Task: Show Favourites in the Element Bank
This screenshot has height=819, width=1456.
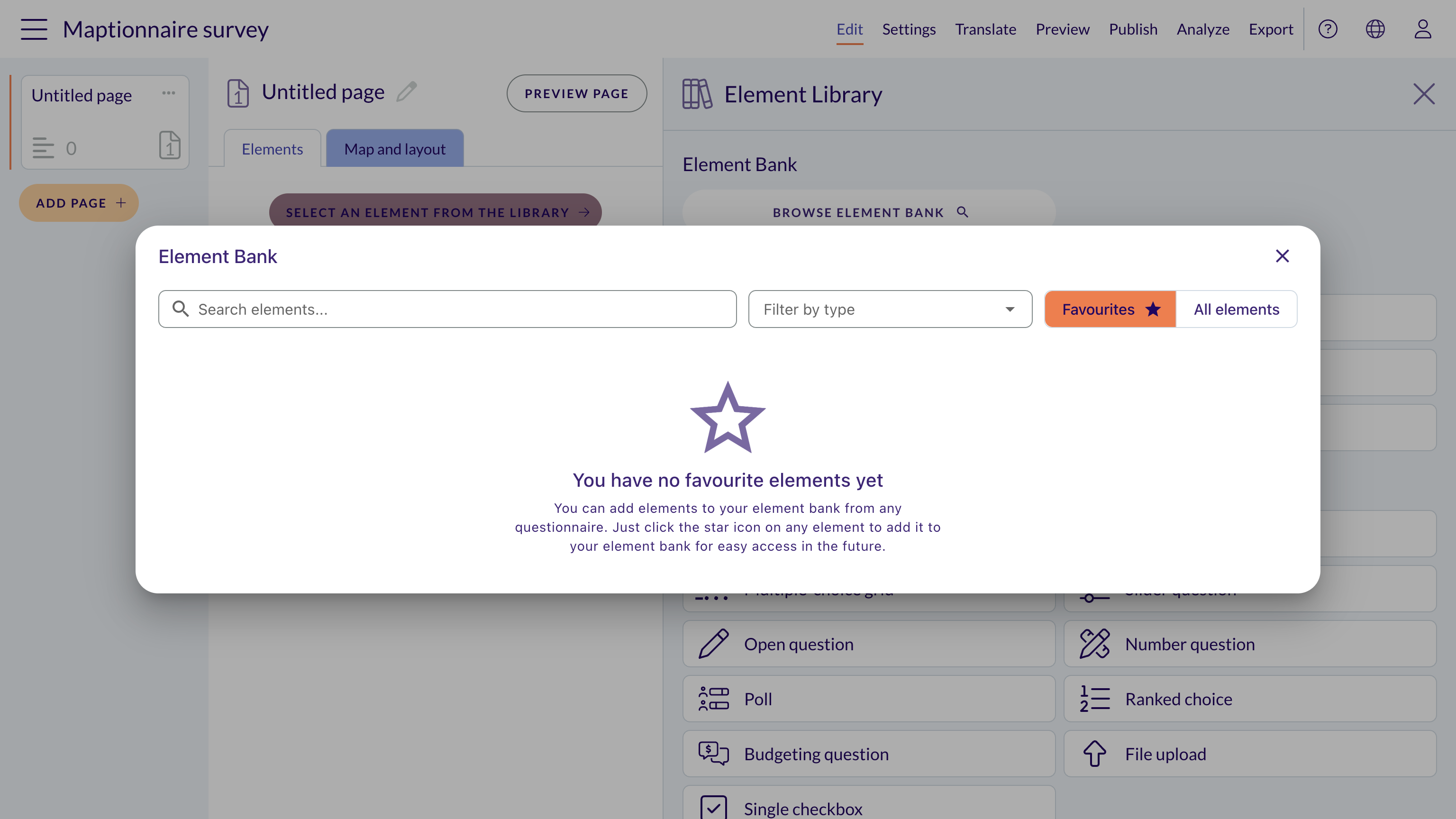Action: pyautogui.click(x=1110, y=309)
